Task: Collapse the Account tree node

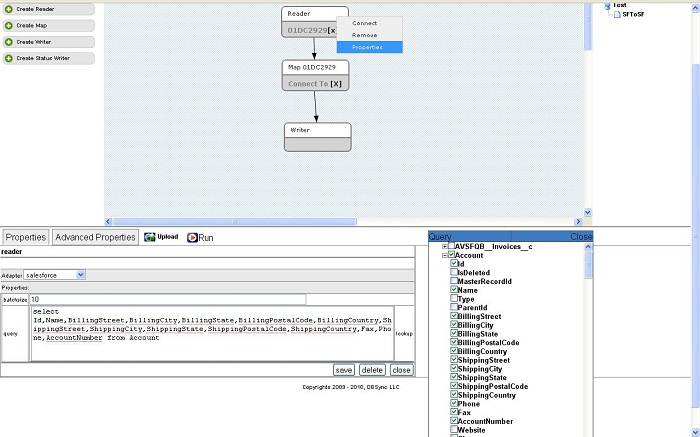Action: click(x=445, y=255)
